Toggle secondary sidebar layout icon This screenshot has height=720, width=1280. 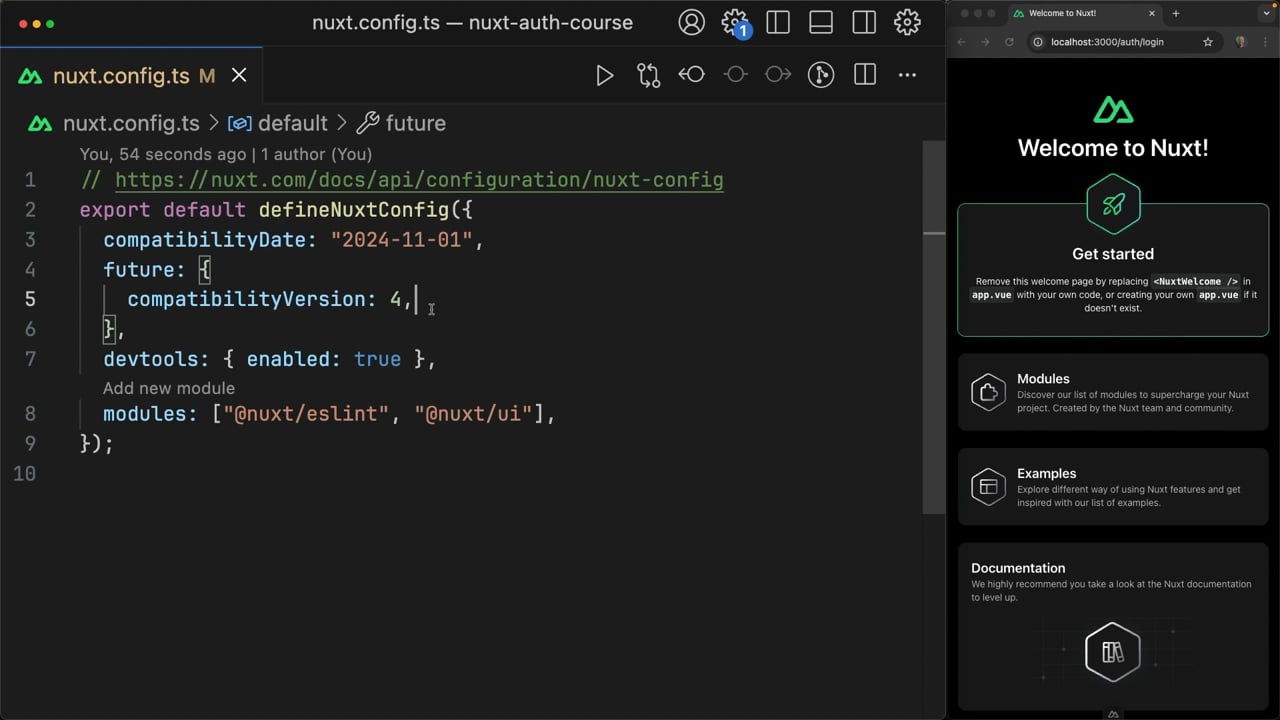coord(864,22)
